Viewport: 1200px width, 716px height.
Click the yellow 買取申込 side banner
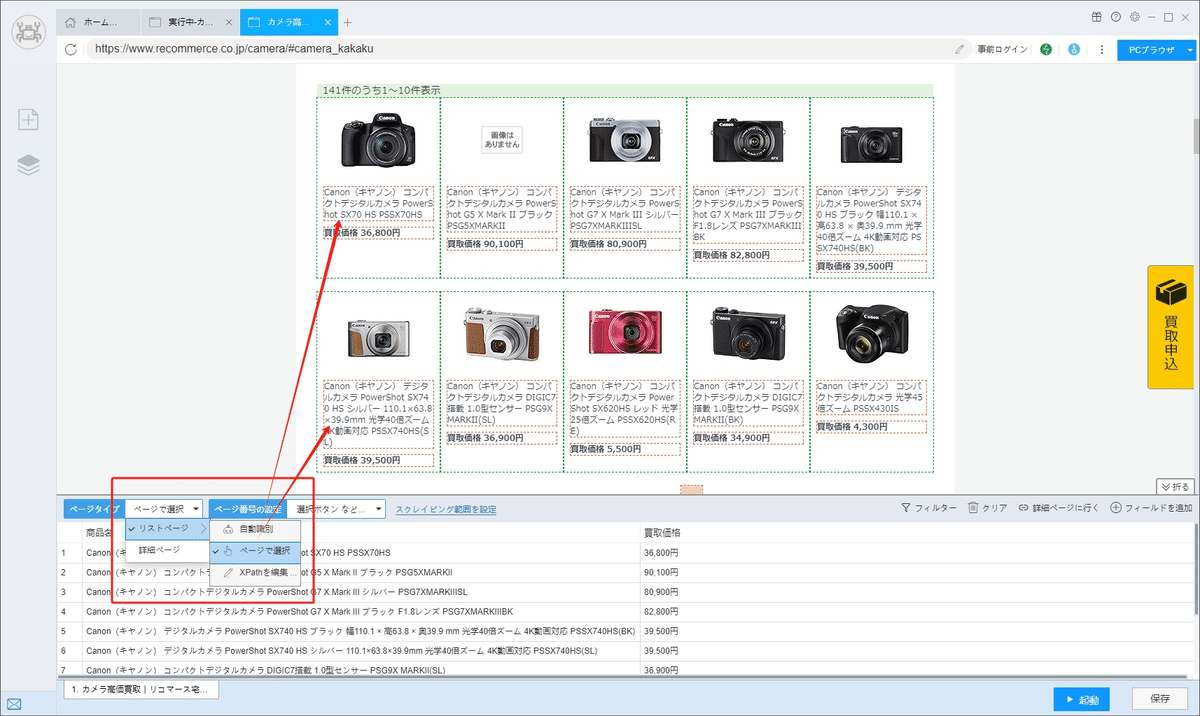point(1171,327)
